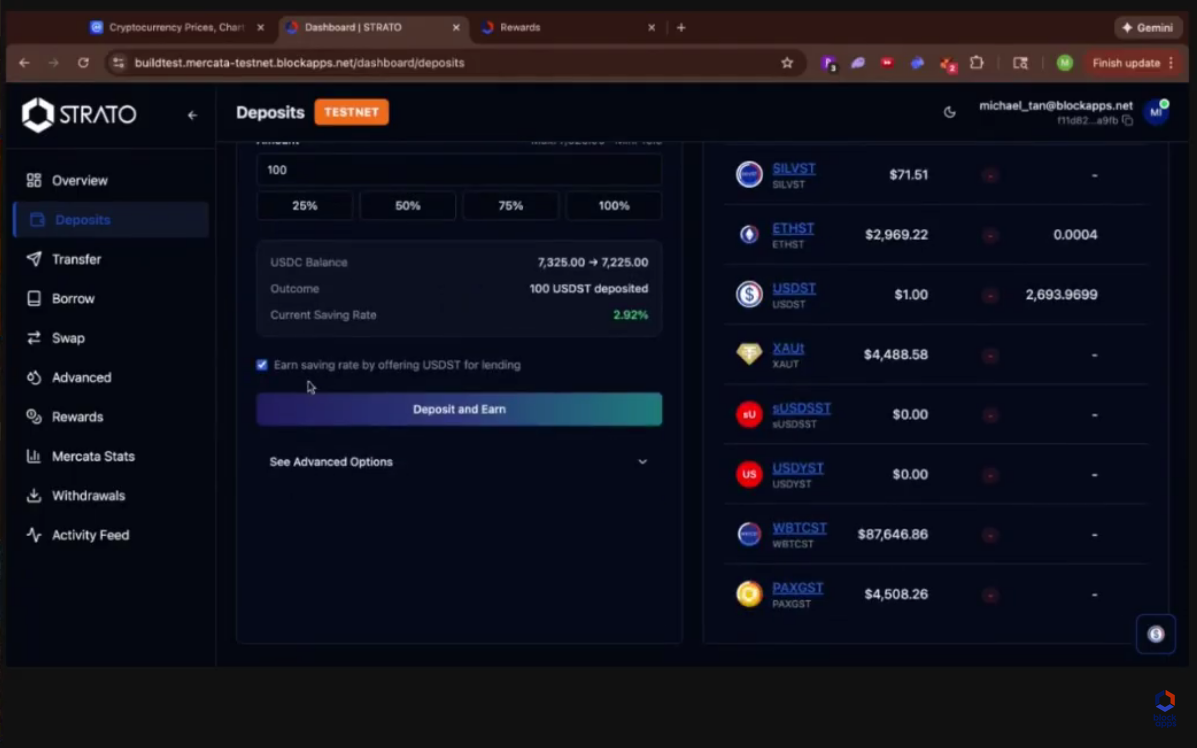Click the amount input field showing 100
1197x748 pixels.
coord(459,170)
